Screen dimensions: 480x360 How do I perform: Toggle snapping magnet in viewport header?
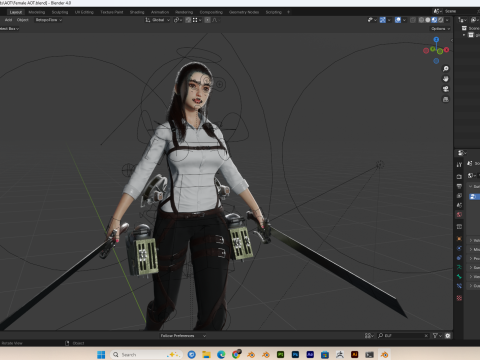tap(188, 20)
